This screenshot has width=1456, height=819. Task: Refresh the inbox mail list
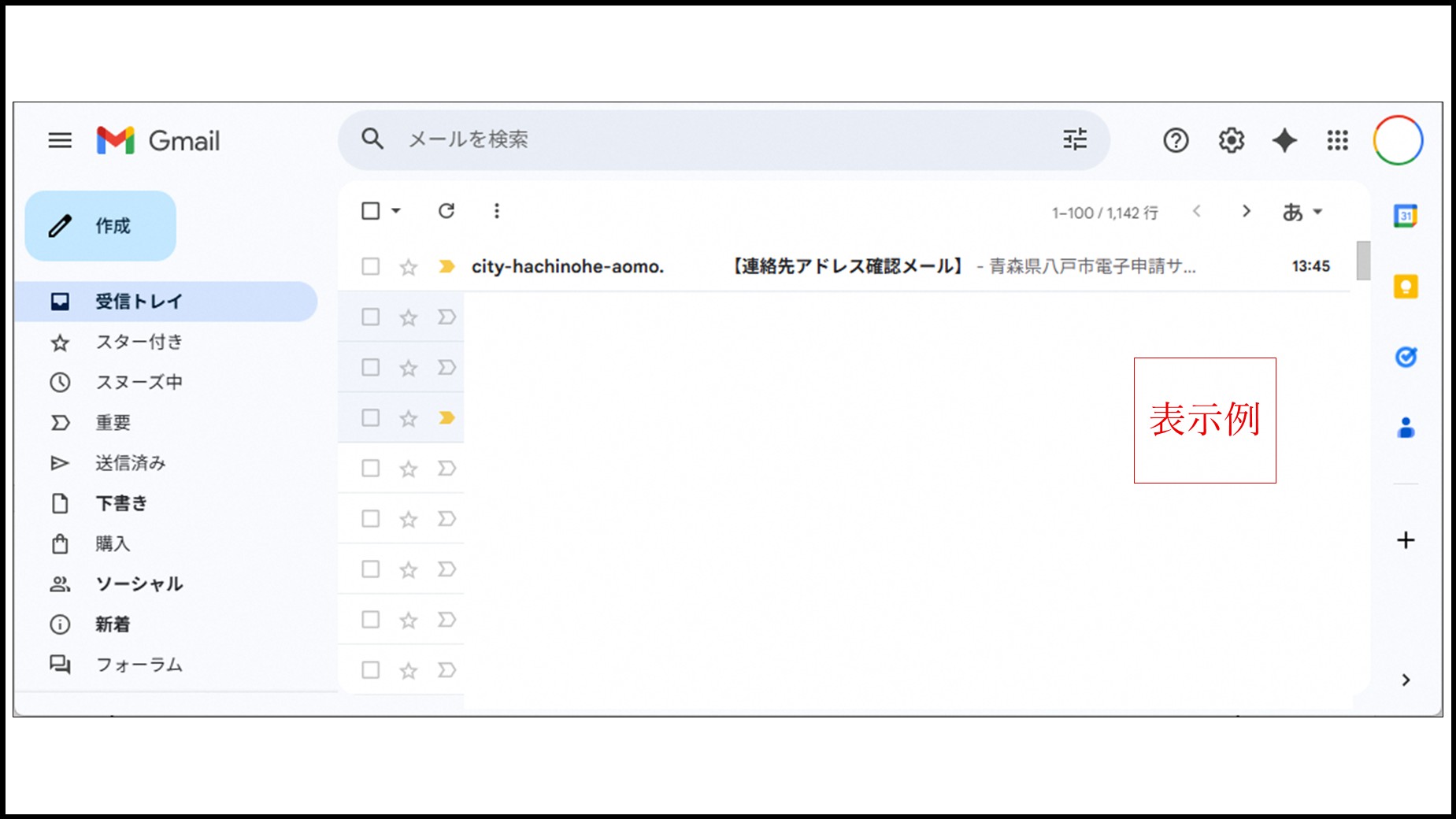446,211
